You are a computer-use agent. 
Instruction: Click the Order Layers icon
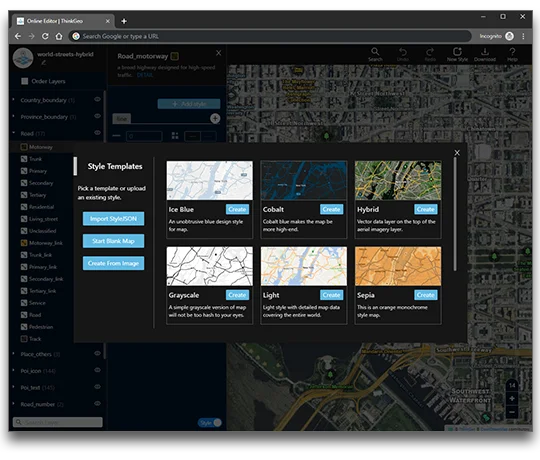coord(24,81)
